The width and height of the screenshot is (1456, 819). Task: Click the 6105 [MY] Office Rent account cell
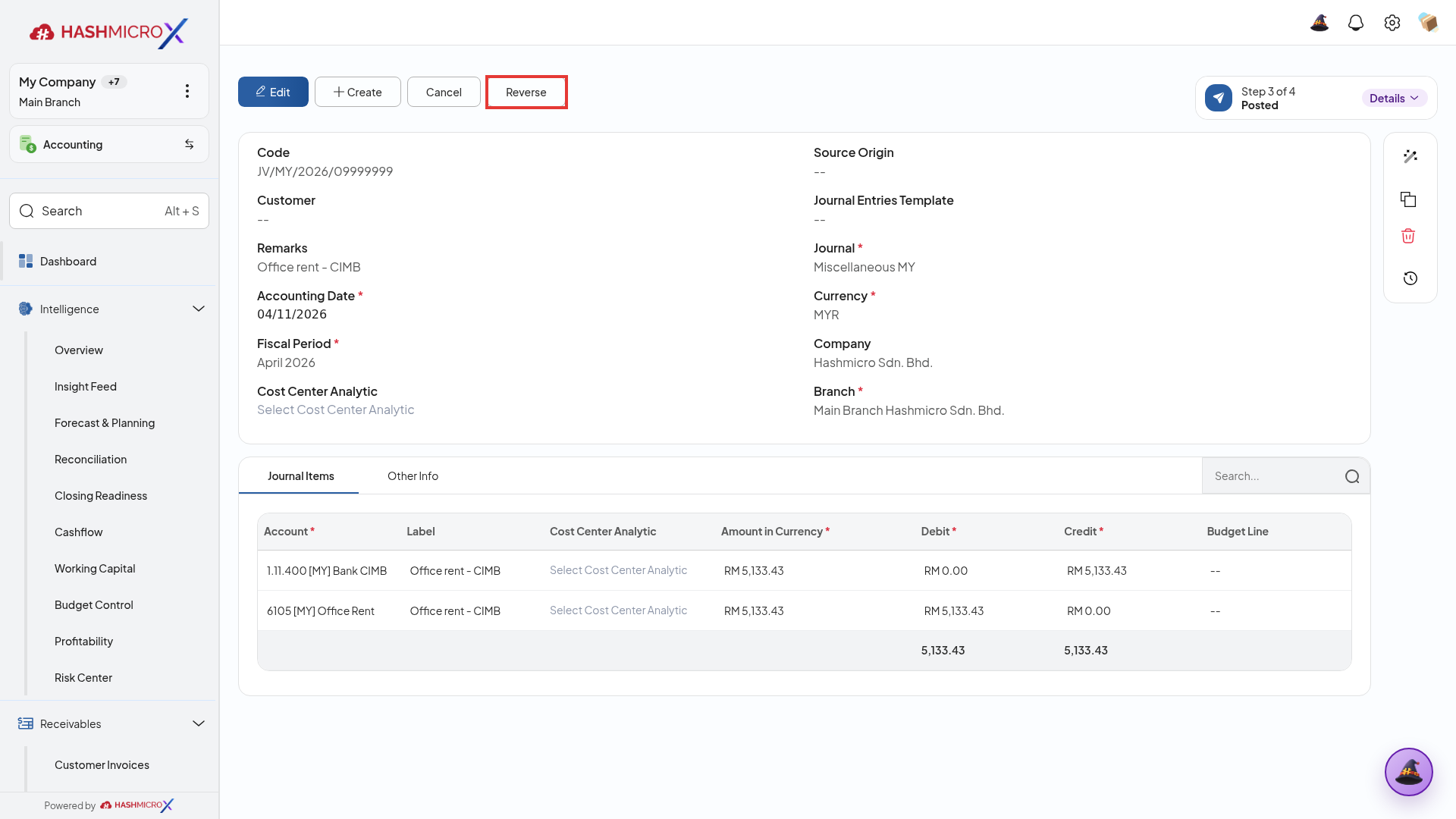(321, 610)
